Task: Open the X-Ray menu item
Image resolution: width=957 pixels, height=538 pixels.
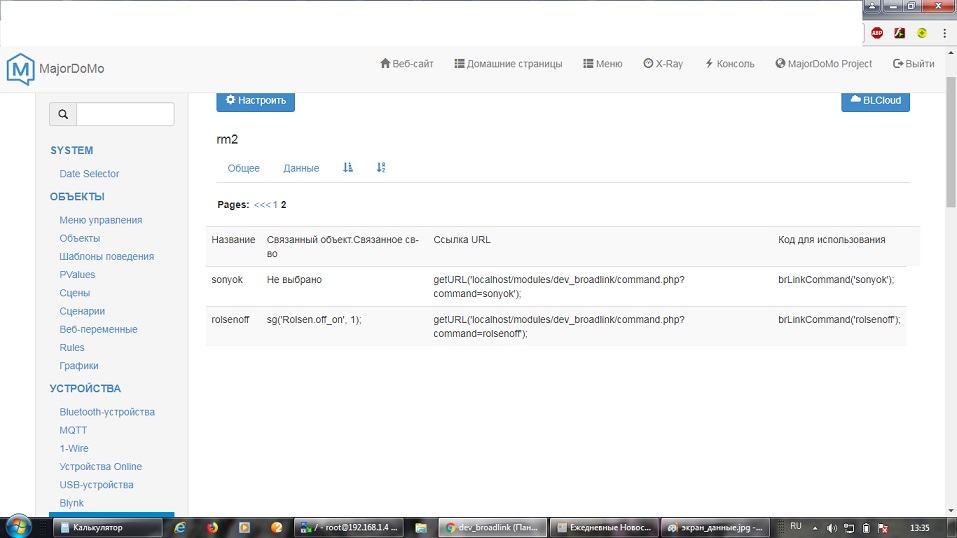Action: pyautogui.click(x=663, y=63)
